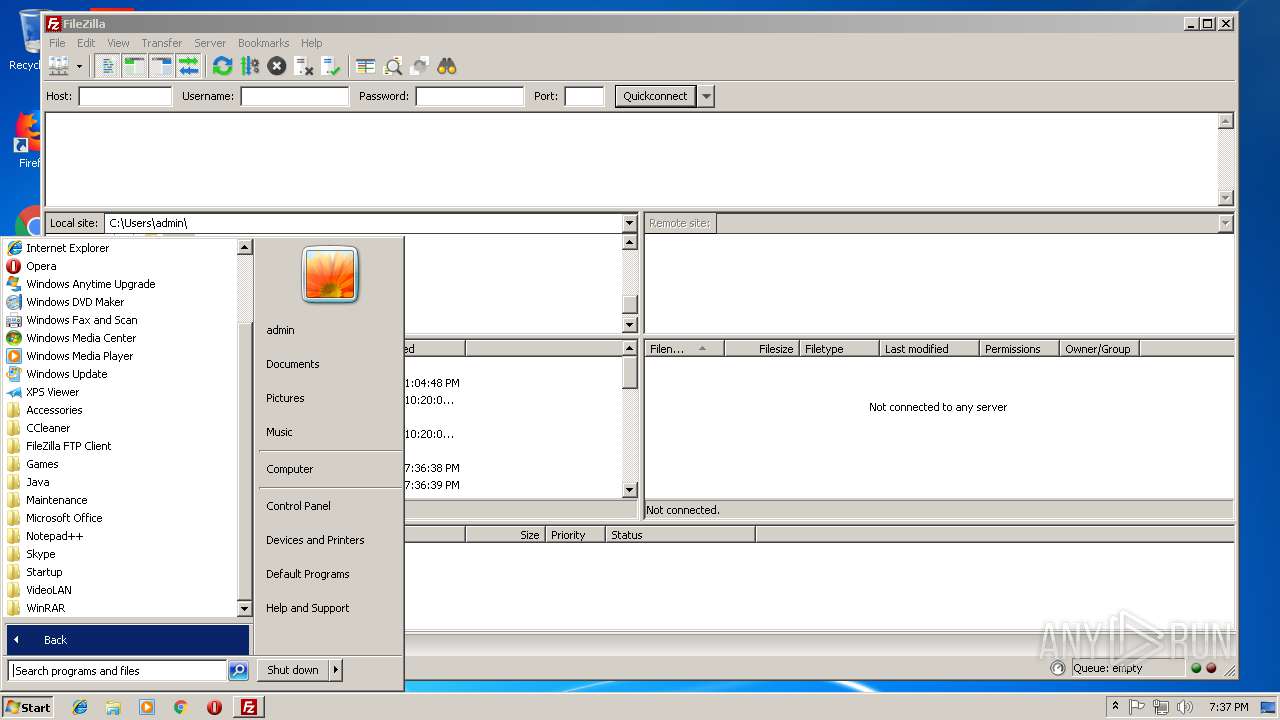Click the admin user picture thumbnail
1280x720 pixels.
coord(330,274)
